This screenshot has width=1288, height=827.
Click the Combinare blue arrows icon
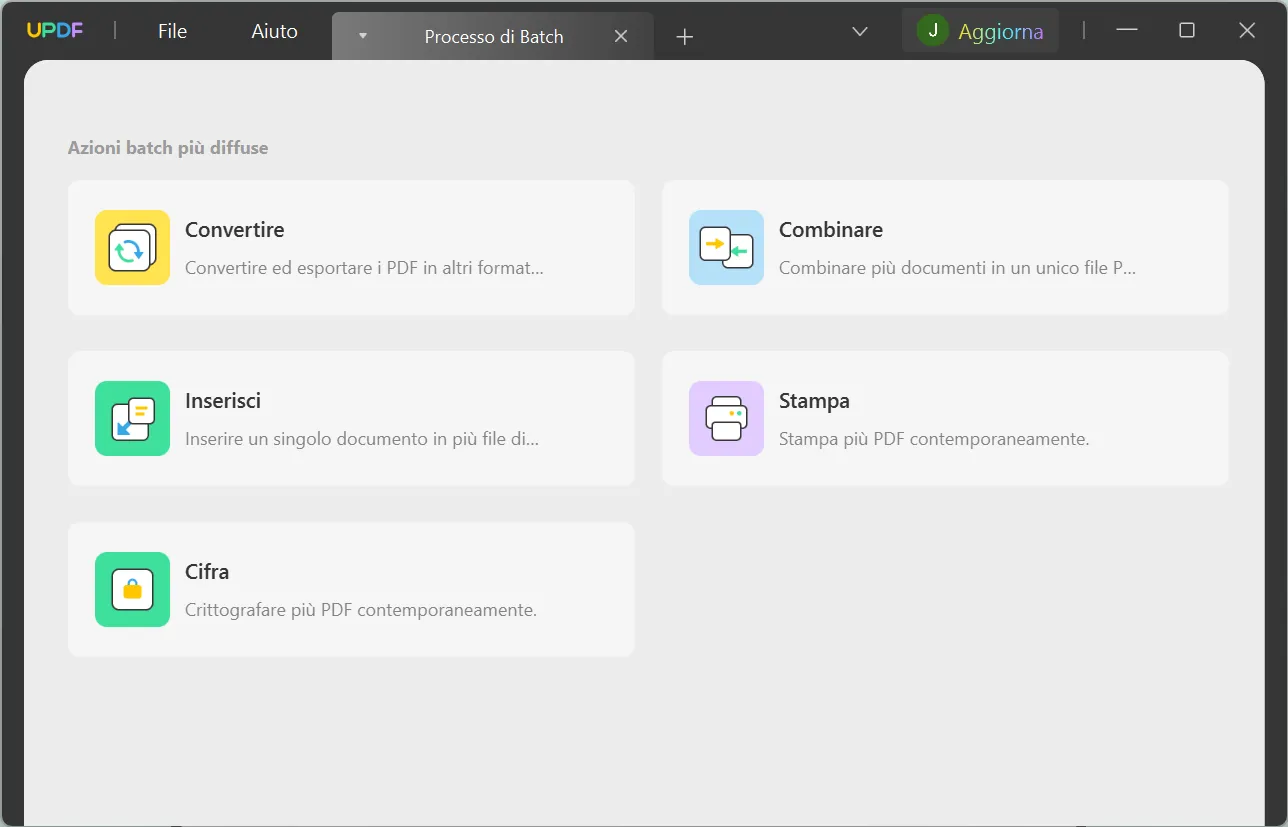(x=726, y=247)
